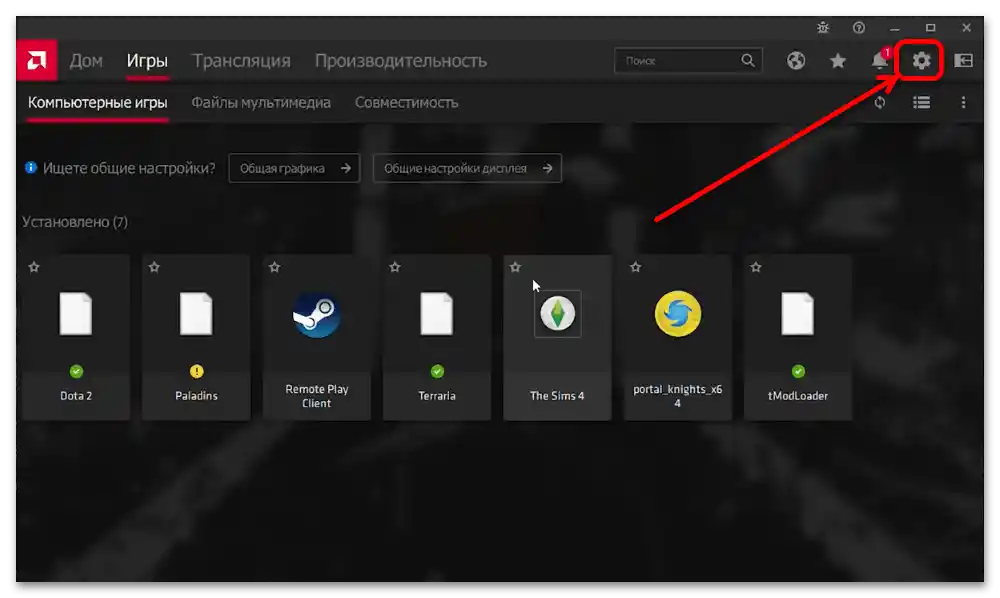Maximize the window
The height and width of the screenshot is (598, 1000).
[930, 27]
